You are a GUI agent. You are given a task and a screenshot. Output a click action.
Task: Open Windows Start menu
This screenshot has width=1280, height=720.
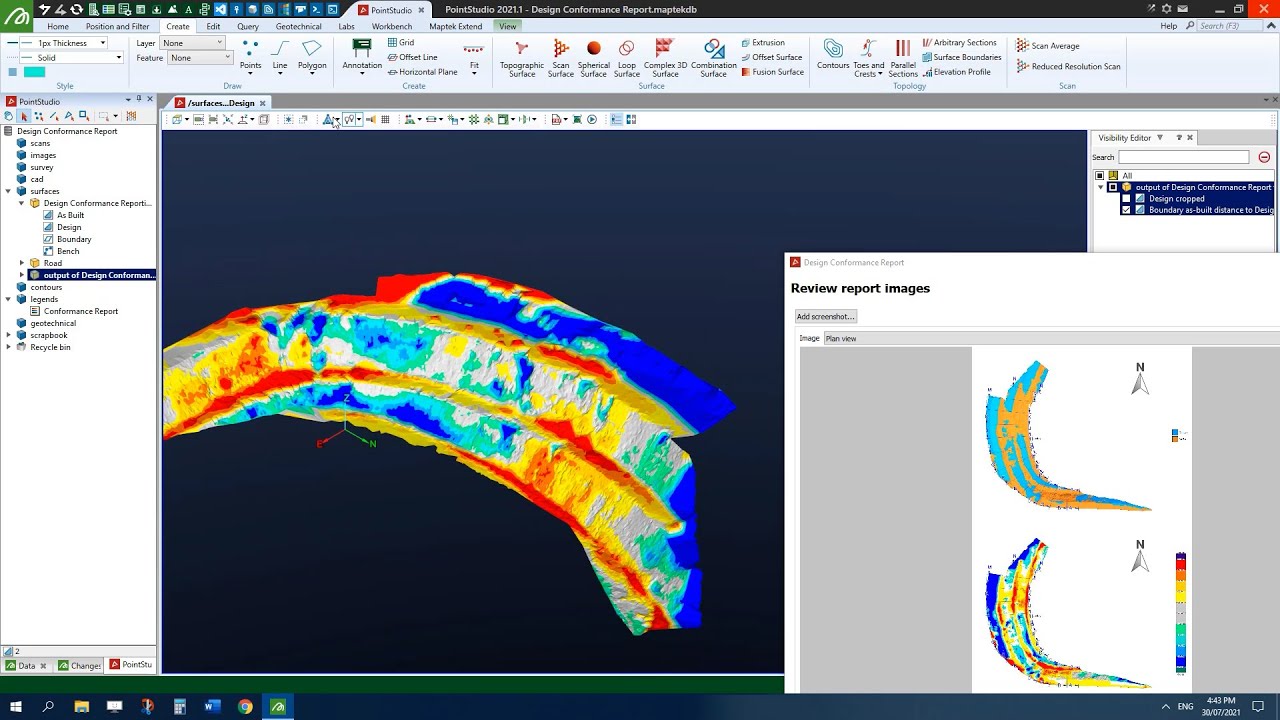pyautogui.click(x=15, y=707)
